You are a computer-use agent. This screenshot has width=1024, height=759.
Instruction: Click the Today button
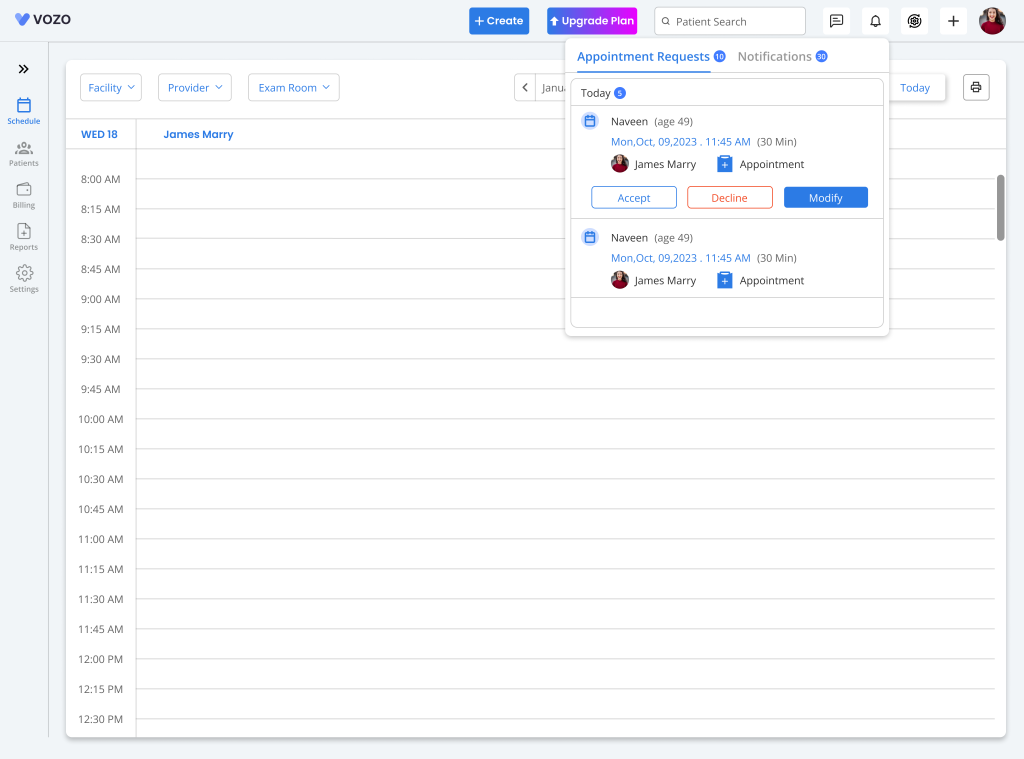(x=914, y=88)
